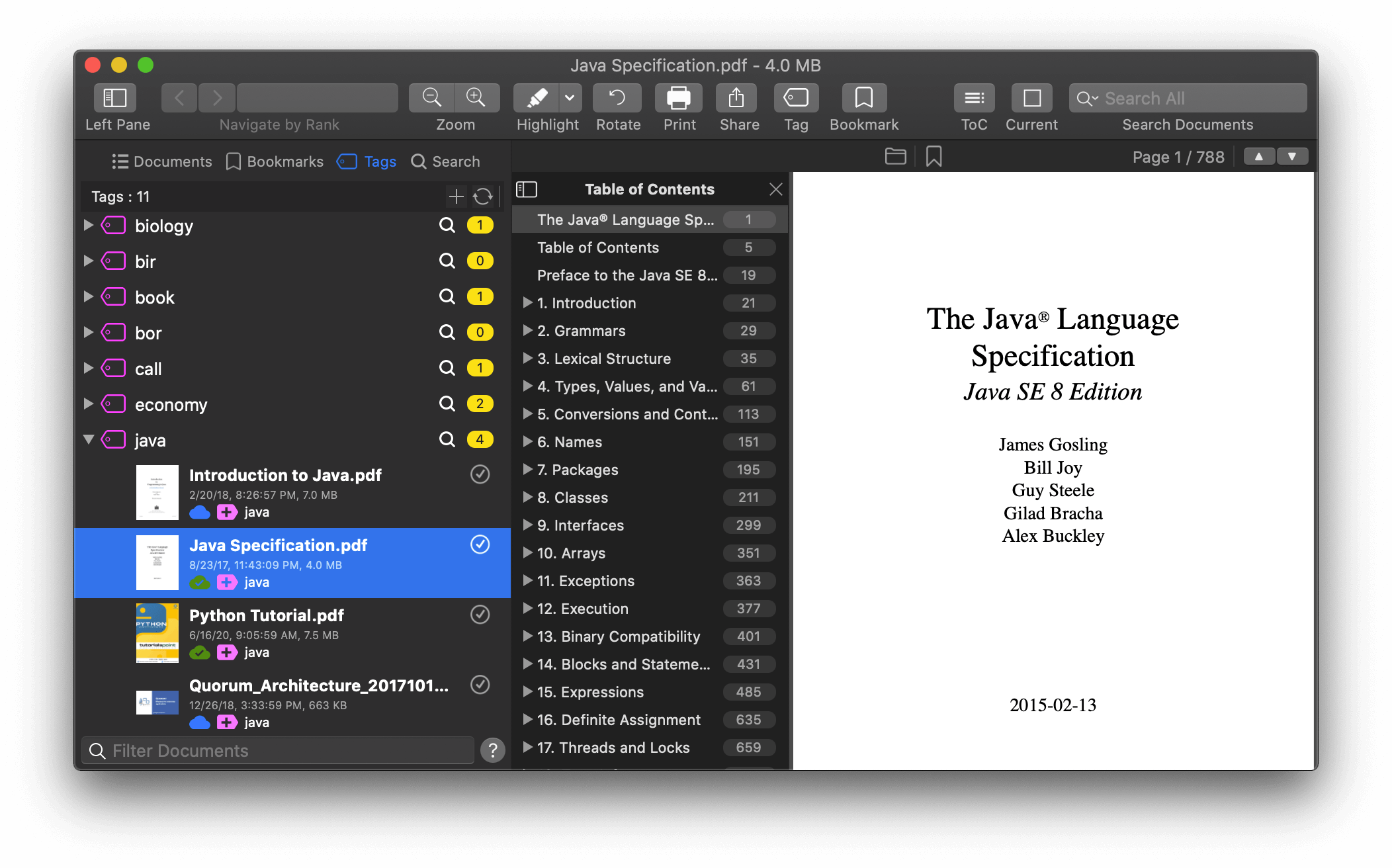Toggle the ToC toolbar button

(x=974, y=98)
